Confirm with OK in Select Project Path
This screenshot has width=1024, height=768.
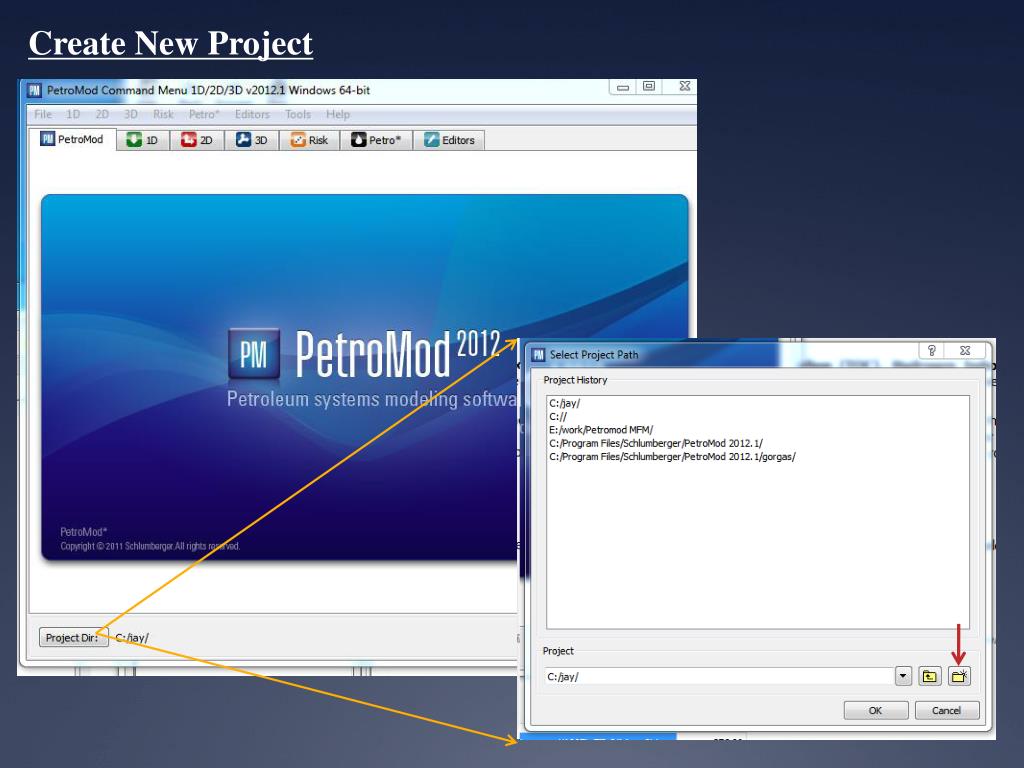tap(876, 711)
